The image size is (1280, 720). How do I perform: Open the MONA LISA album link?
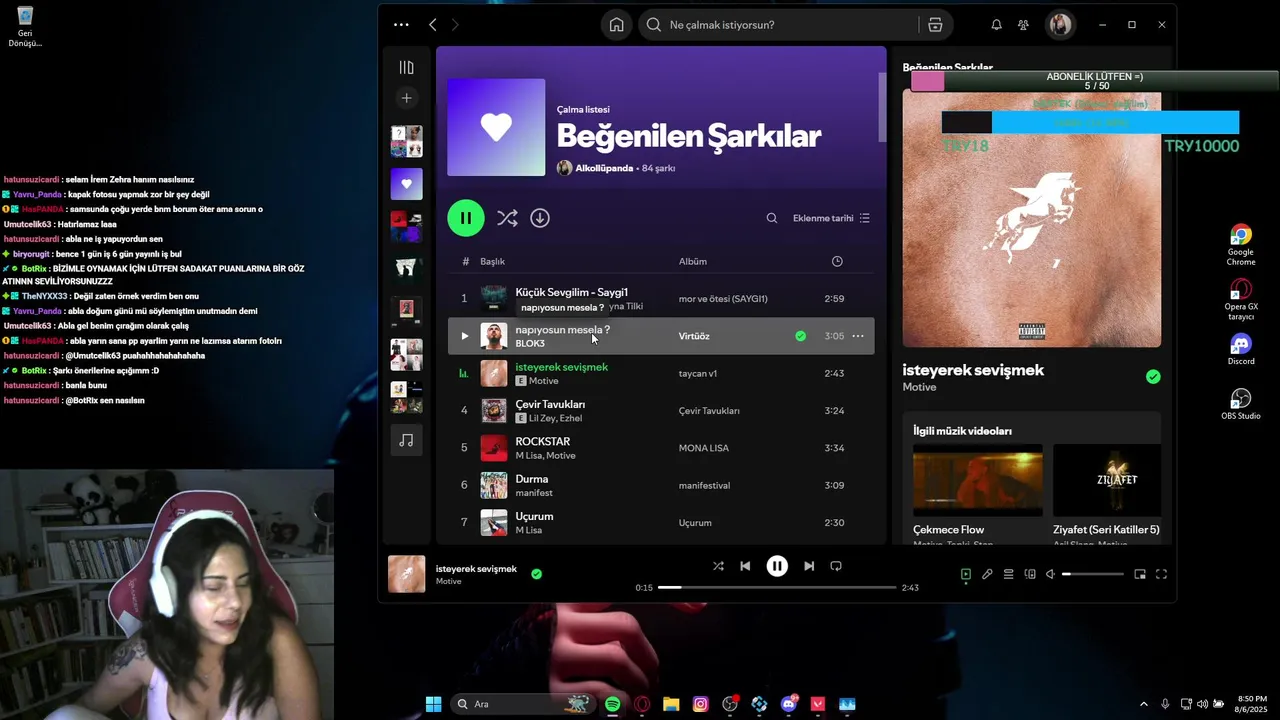(x=704, y=448)
